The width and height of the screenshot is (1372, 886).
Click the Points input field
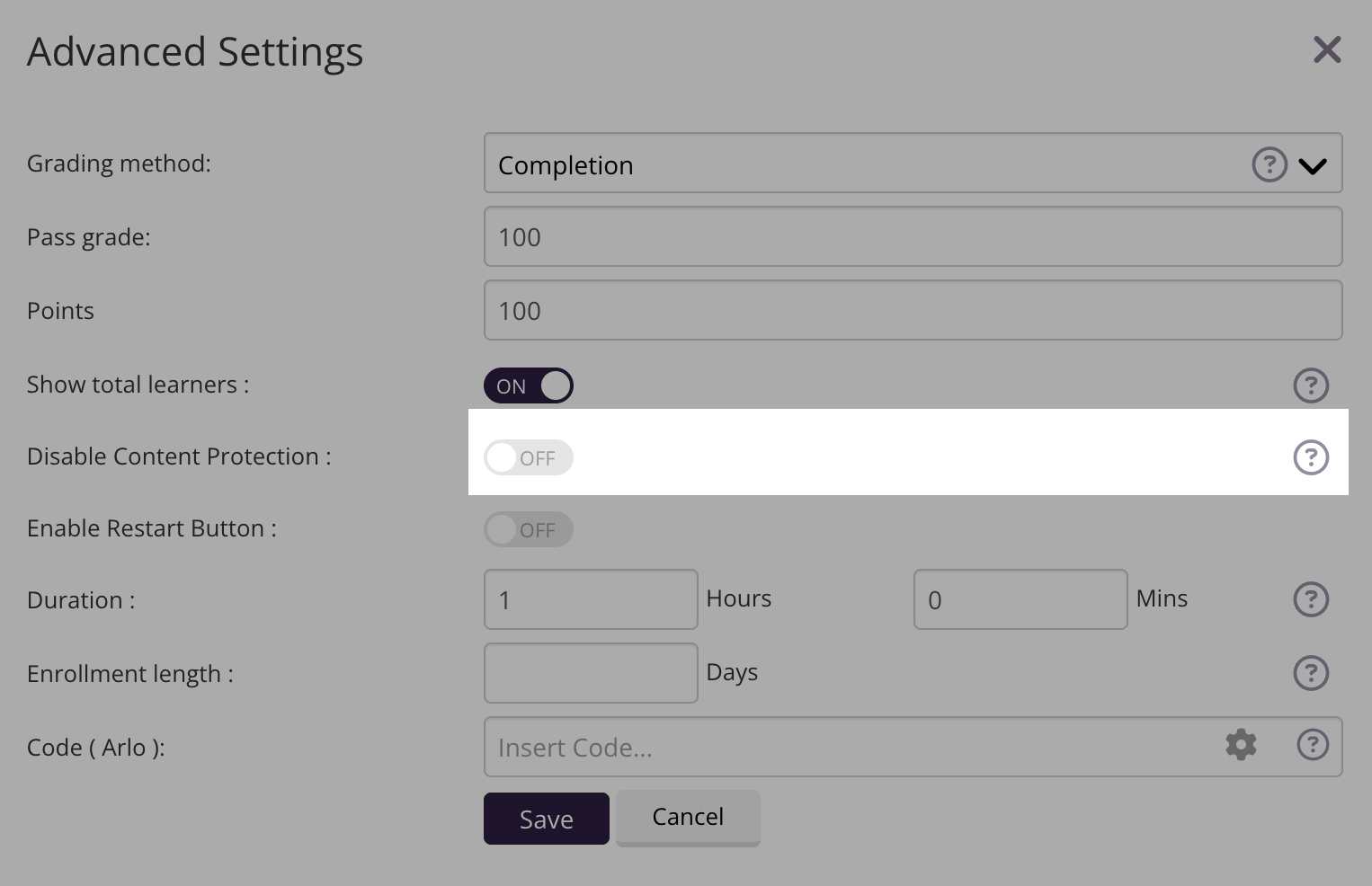click(913, 311)
